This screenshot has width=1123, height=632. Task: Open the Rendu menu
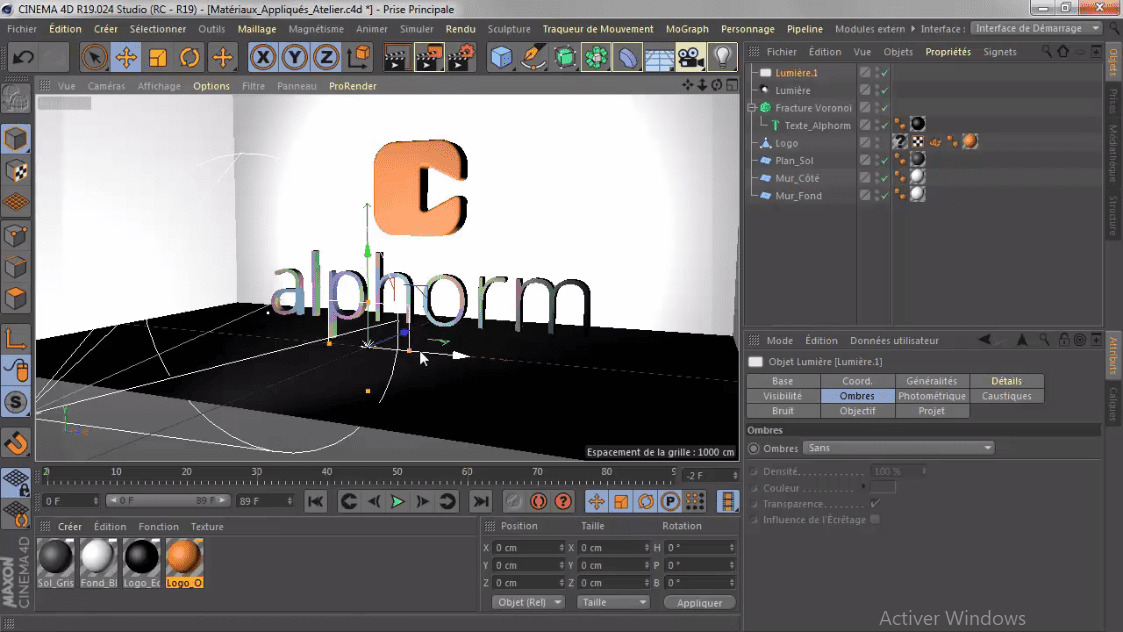click(x=461, y=29)
